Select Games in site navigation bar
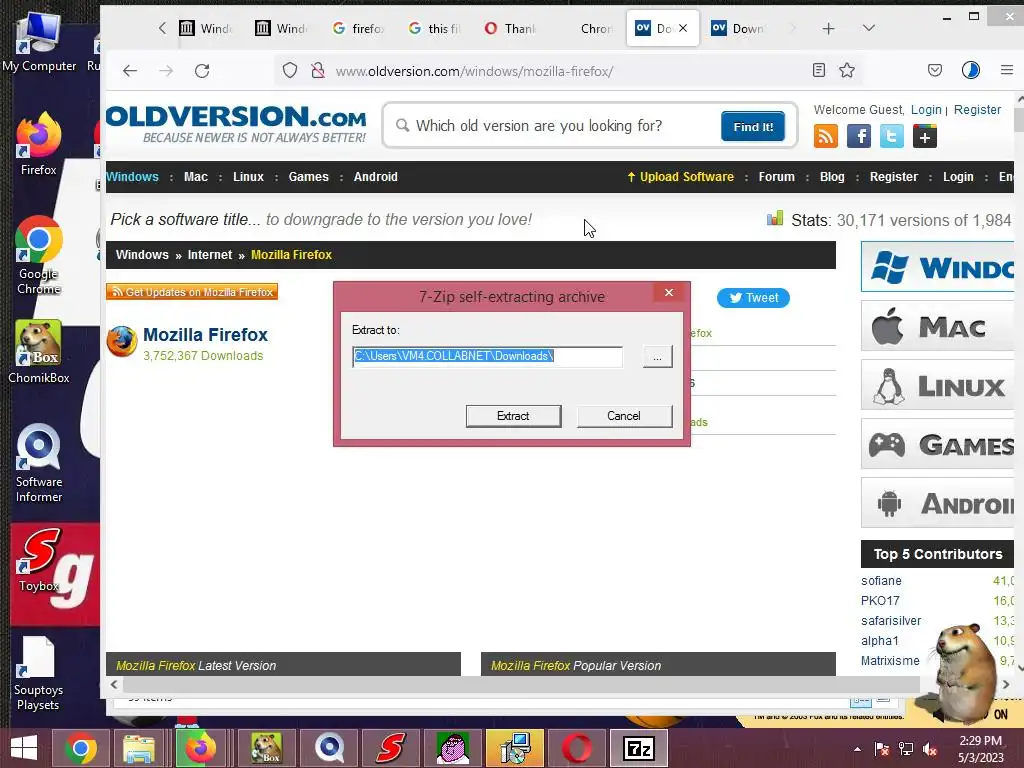Screen dimensions: 1024x768 308,177
